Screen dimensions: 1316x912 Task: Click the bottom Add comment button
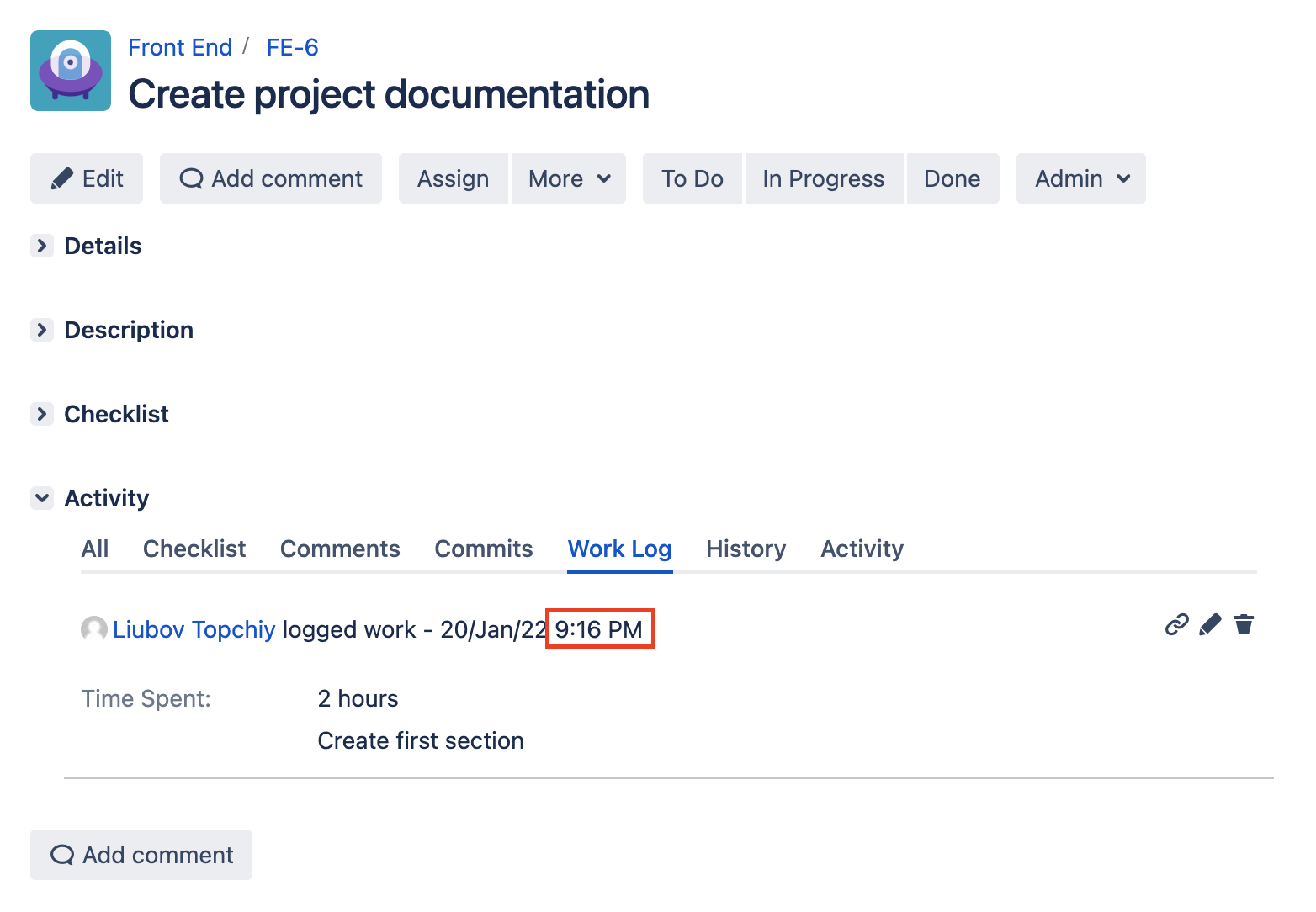point(141,855)
